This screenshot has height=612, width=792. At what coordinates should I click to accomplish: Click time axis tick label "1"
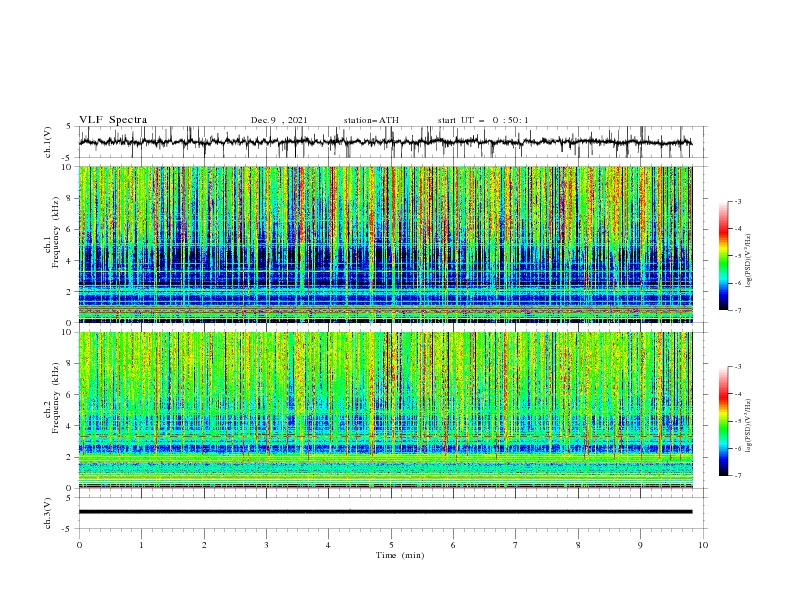click(x=141, y=545)
